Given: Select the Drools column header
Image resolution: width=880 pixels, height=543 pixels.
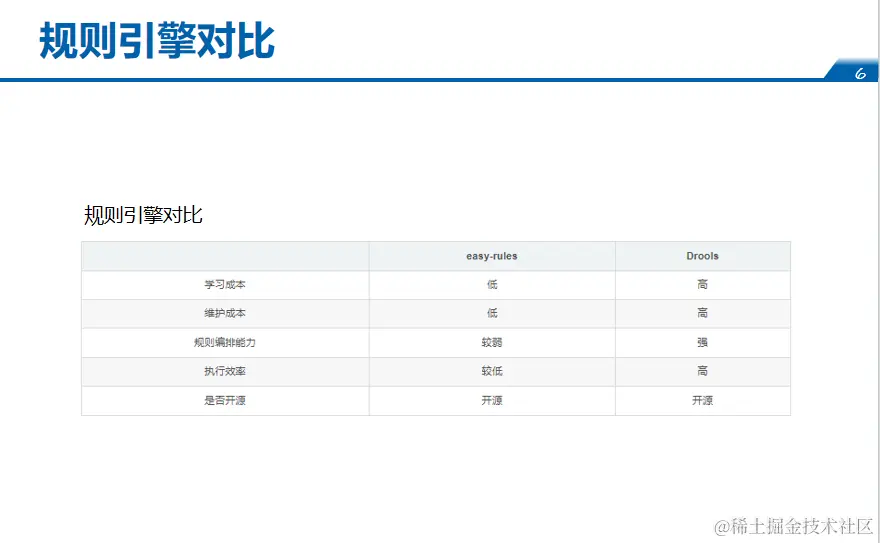Looking at the screenshot, I should pyautogui.click(x=702, y=256).
